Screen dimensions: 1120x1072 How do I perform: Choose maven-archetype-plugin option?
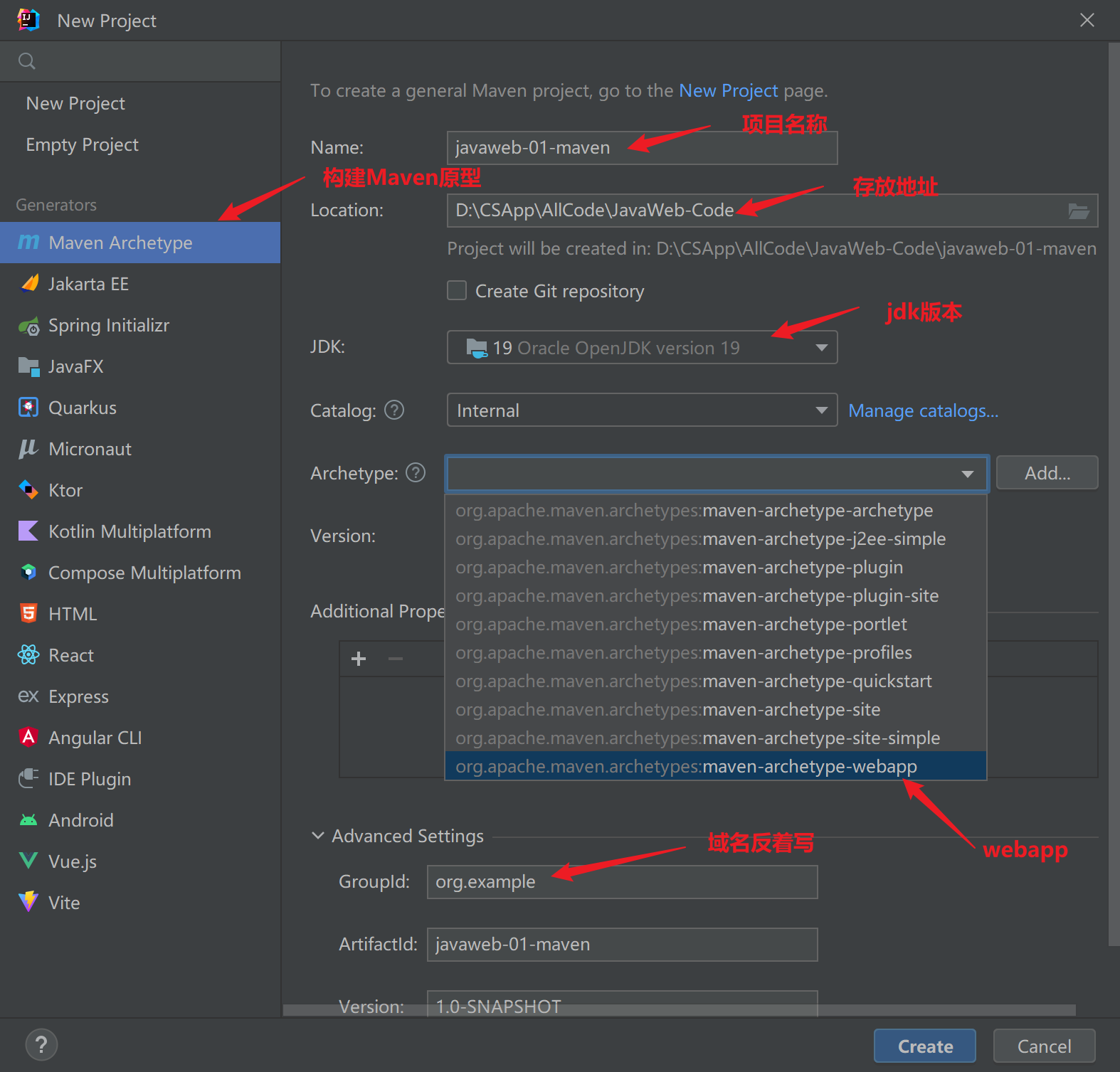point(716,567)
